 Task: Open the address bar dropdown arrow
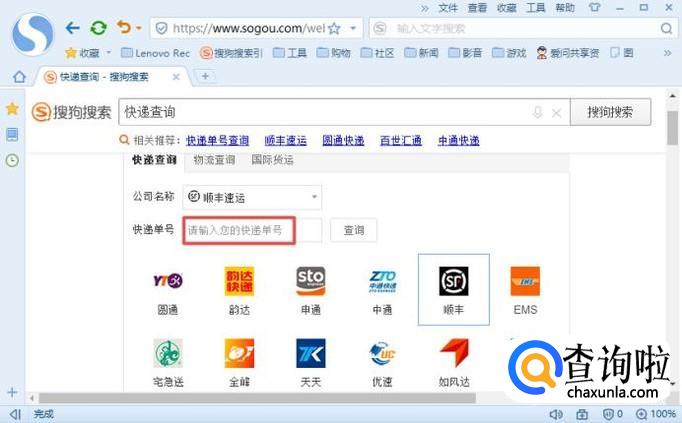(352, 28)
